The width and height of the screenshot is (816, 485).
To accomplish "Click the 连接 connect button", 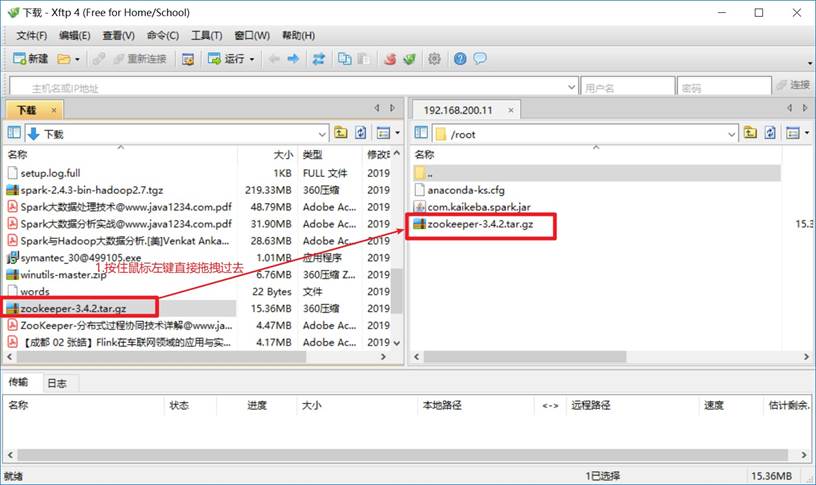I will click(x=793, y=85).
